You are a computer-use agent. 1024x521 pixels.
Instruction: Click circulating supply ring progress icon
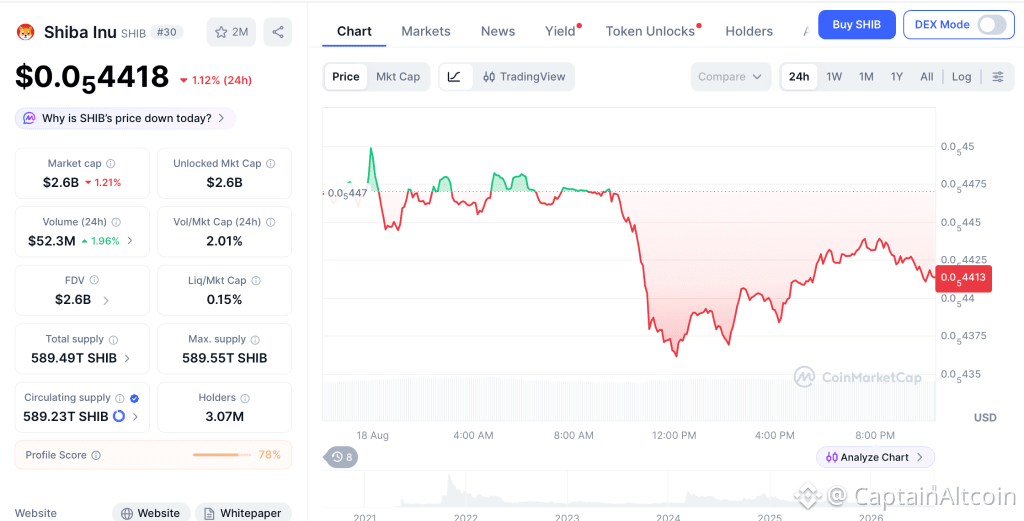point(119,417)
